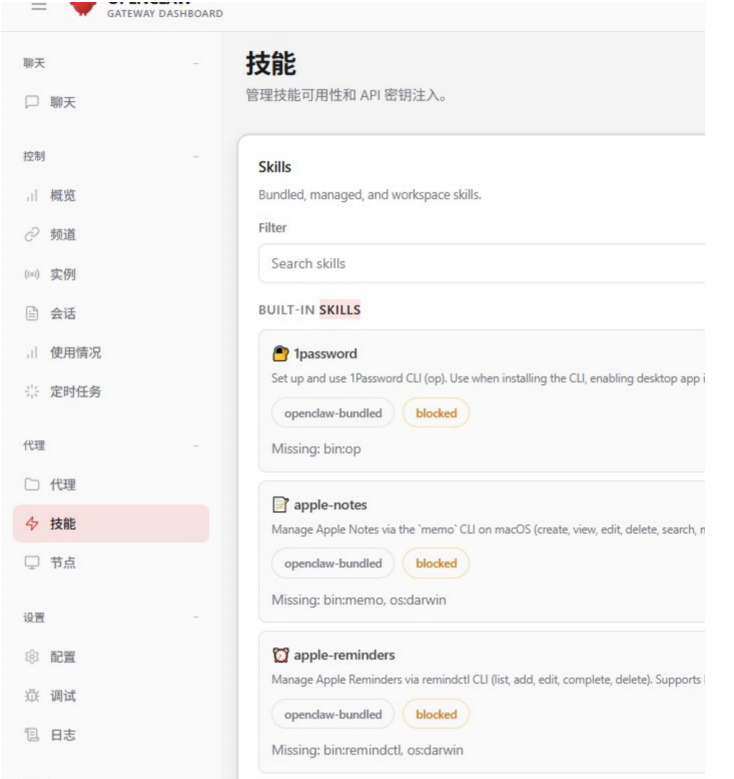Open the 配置 configuration page
This screenshot has width=734, height=779.
[63, 657]
